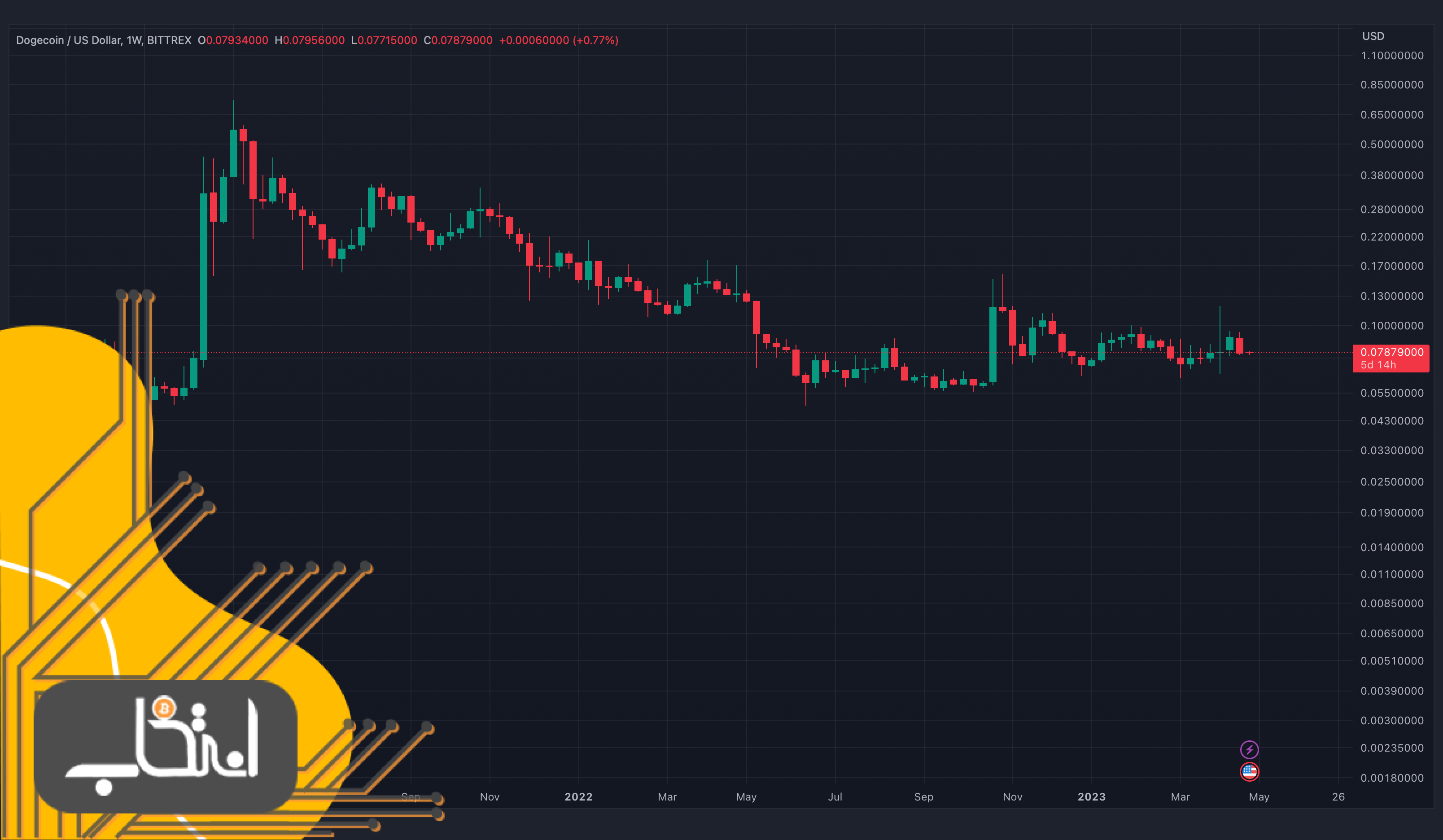The width and height of the screenshot is (1443, 840).
Task: Click the US flag economic event icon
Action: [x=1249, y=771]
